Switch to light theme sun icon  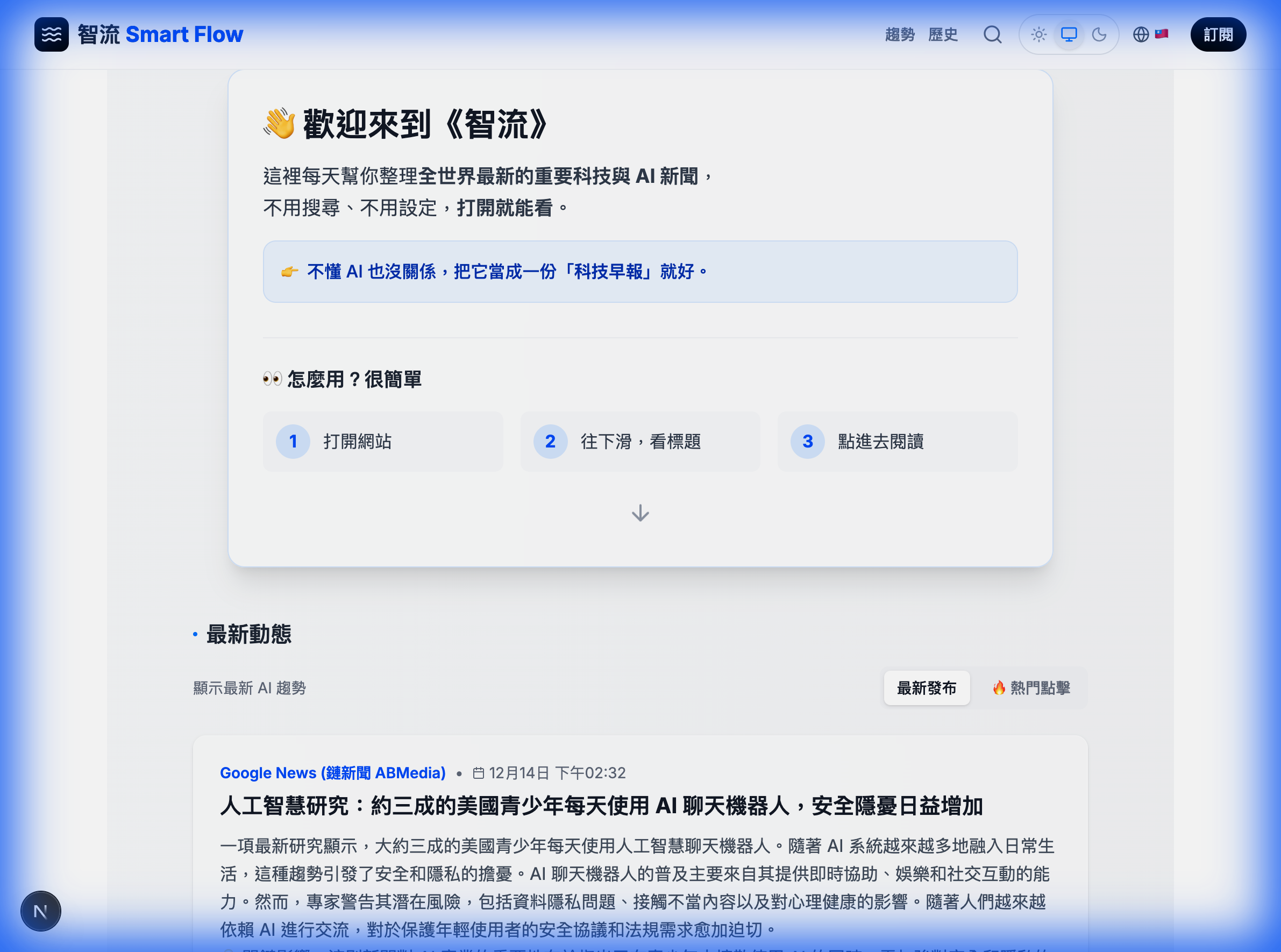(x=1038, y=34)
